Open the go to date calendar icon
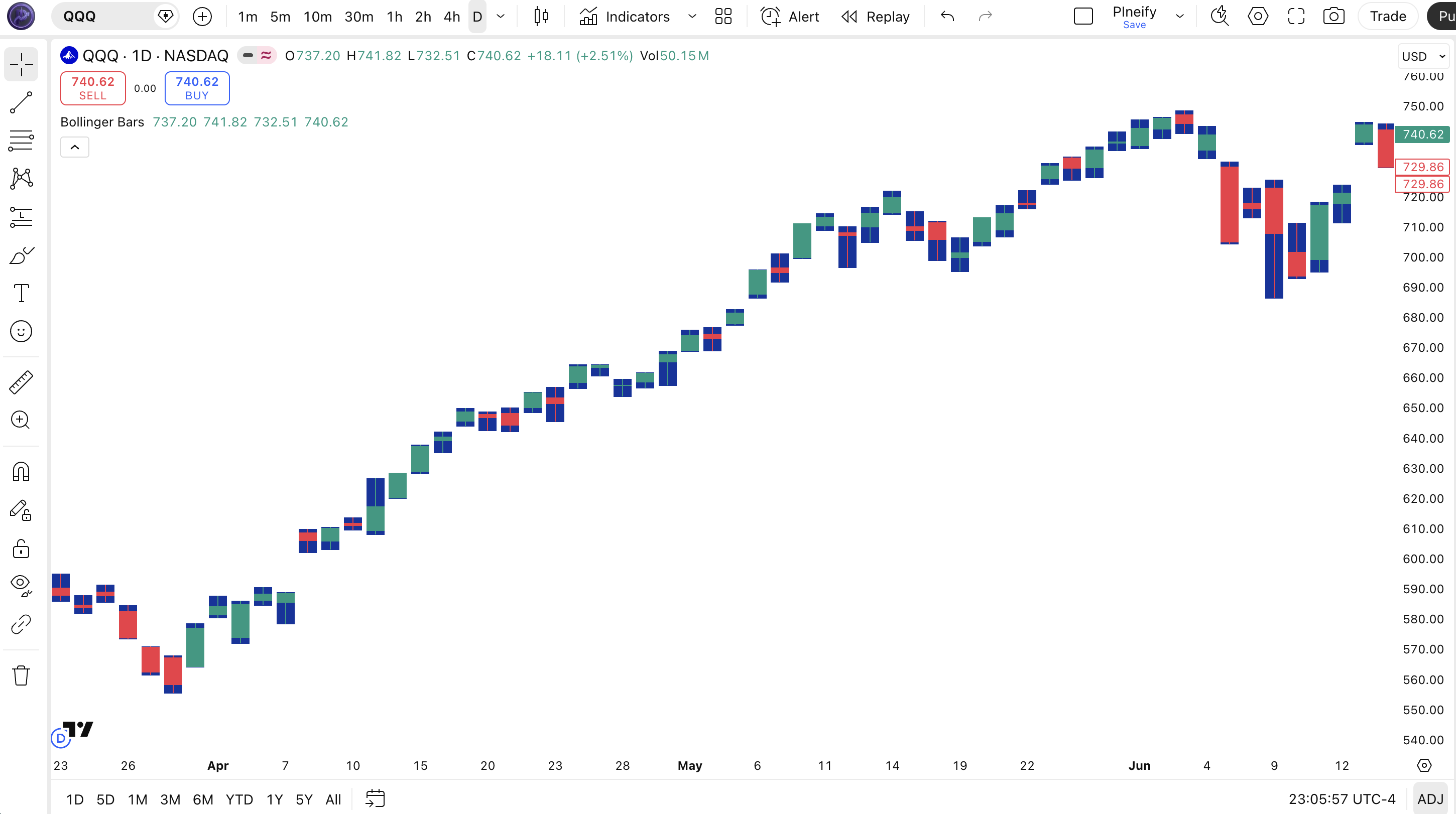Image resolution: width=1456 pixels, height=814 pixels. tap(375, 799)
